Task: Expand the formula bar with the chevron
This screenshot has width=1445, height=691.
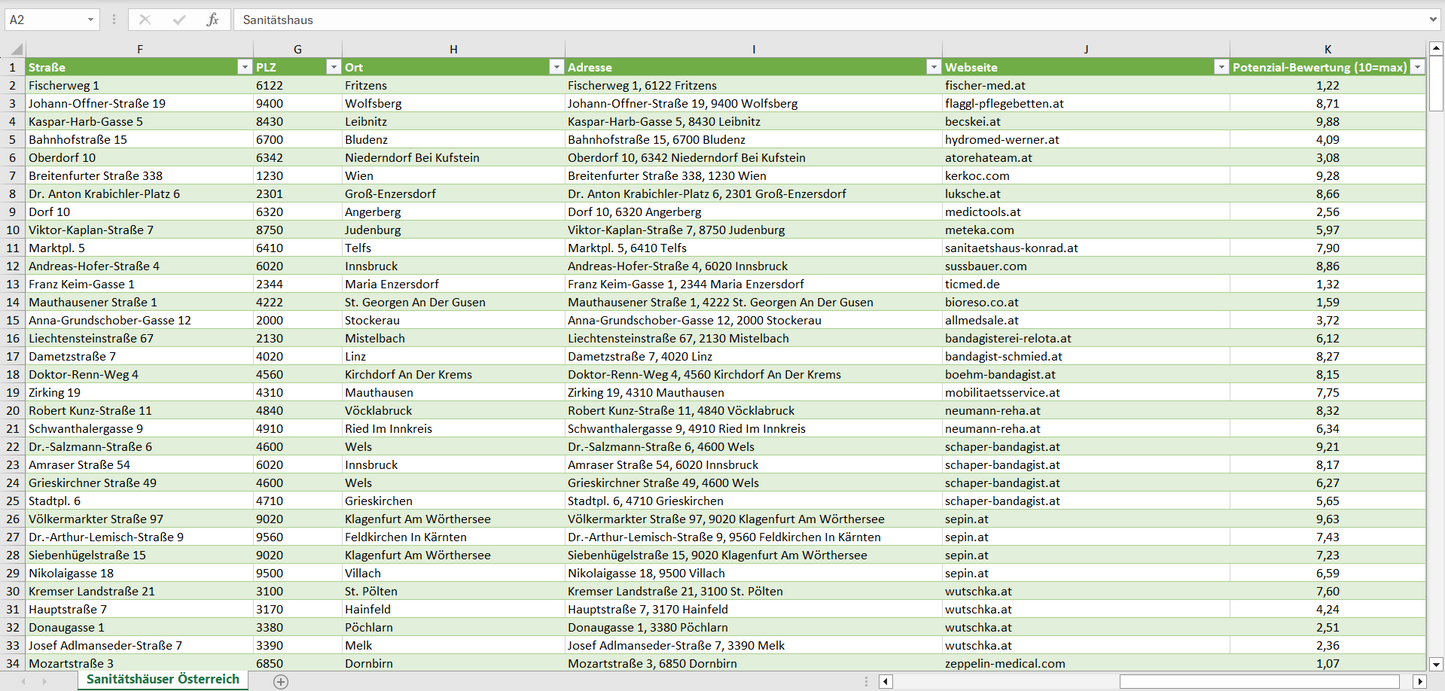Action: [1434, 20]
